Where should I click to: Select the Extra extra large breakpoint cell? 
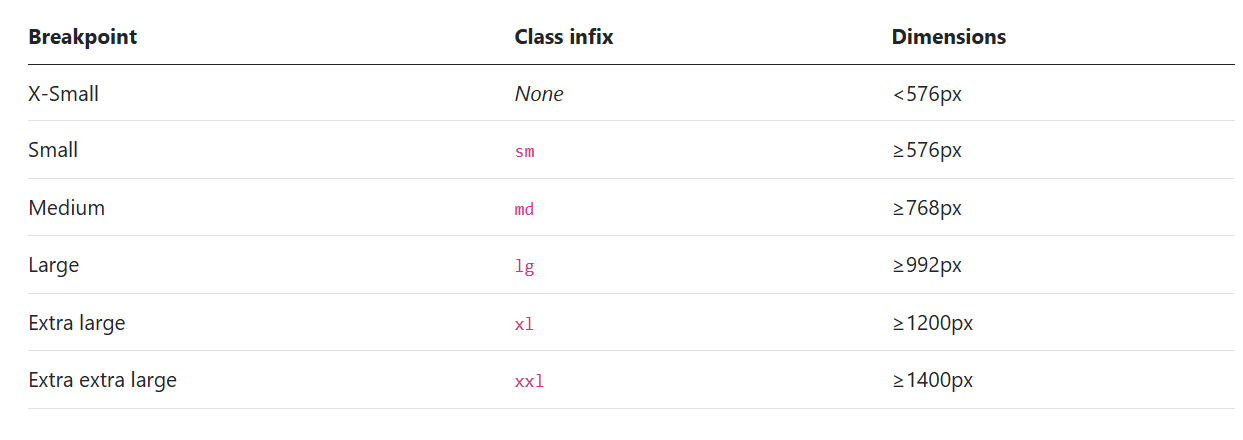pos(103,380)
